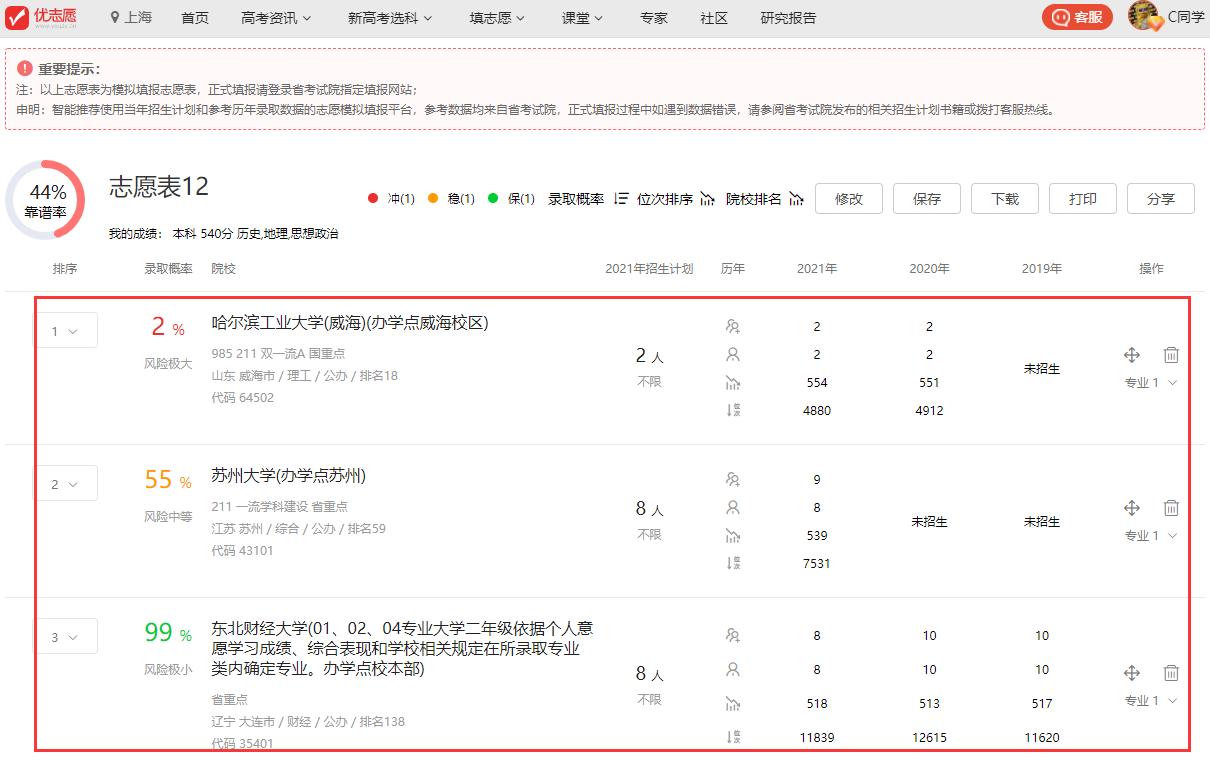Open the 专家 menu item

pos(654,18)
